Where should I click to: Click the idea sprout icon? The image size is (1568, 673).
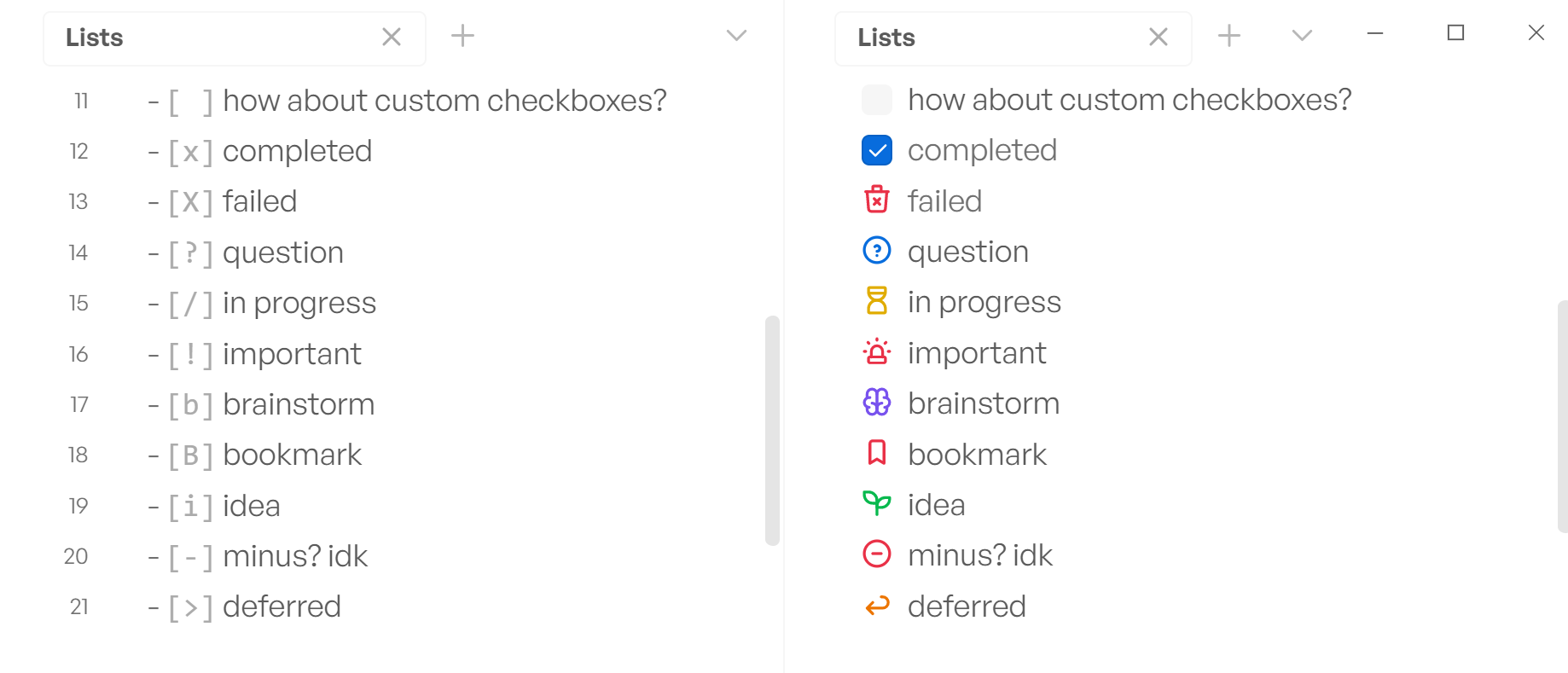coord(877,503)
